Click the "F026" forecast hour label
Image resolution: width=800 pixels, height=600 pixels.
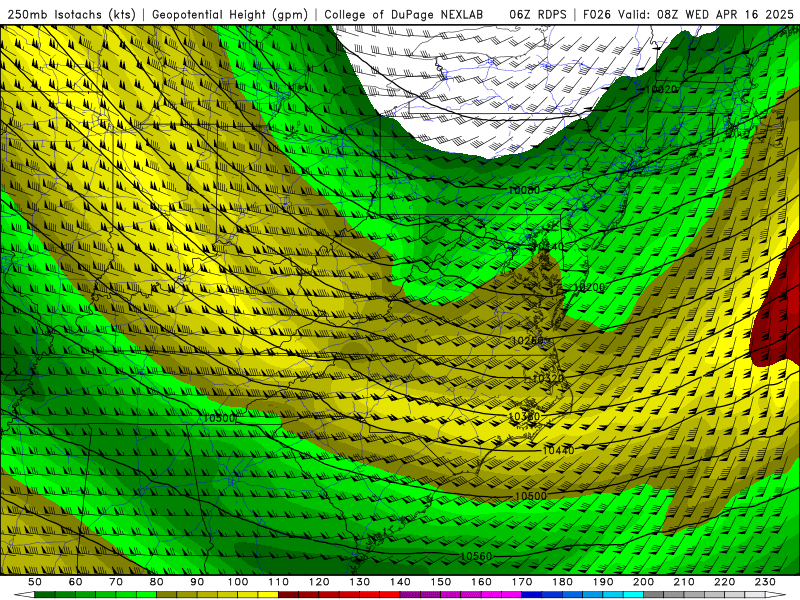point(597,14)
